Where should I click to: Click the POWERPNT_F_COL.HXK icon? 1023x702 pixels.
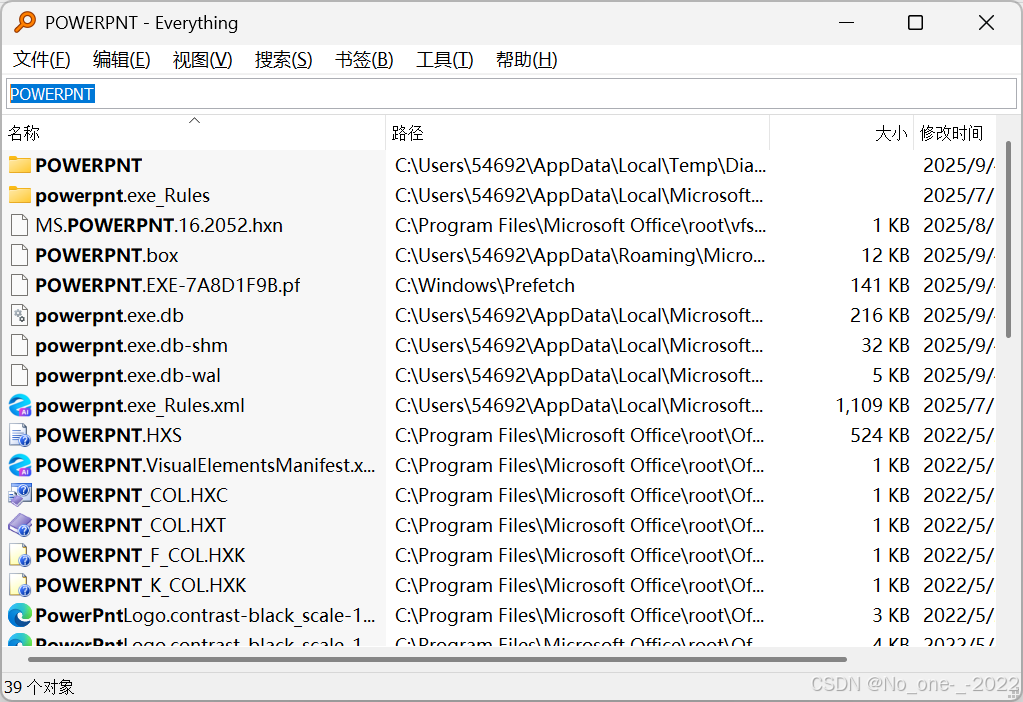point(20,555)
